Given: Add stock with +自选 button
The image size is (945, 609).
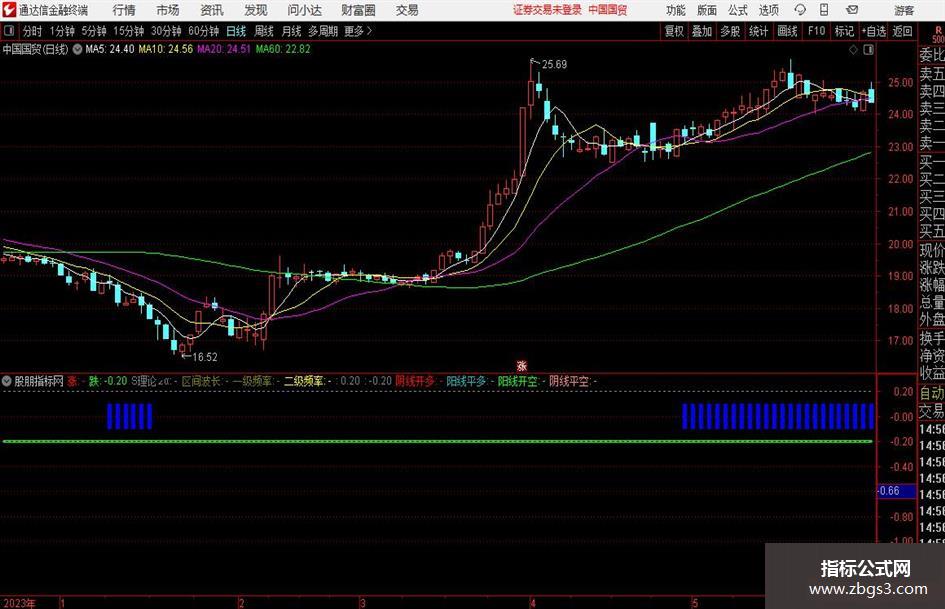Looking at the screenshot, I should coord(874,31).
